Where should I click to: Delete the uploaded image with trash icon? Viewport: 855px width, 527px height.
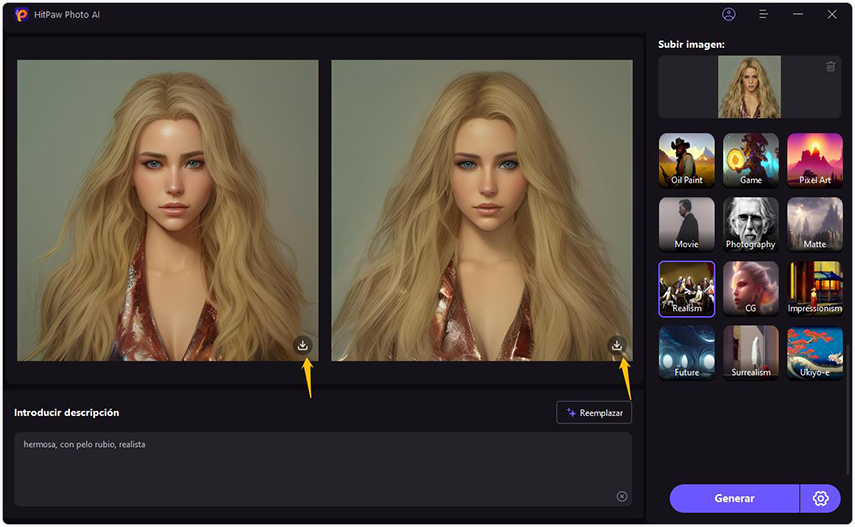(830, 67)
